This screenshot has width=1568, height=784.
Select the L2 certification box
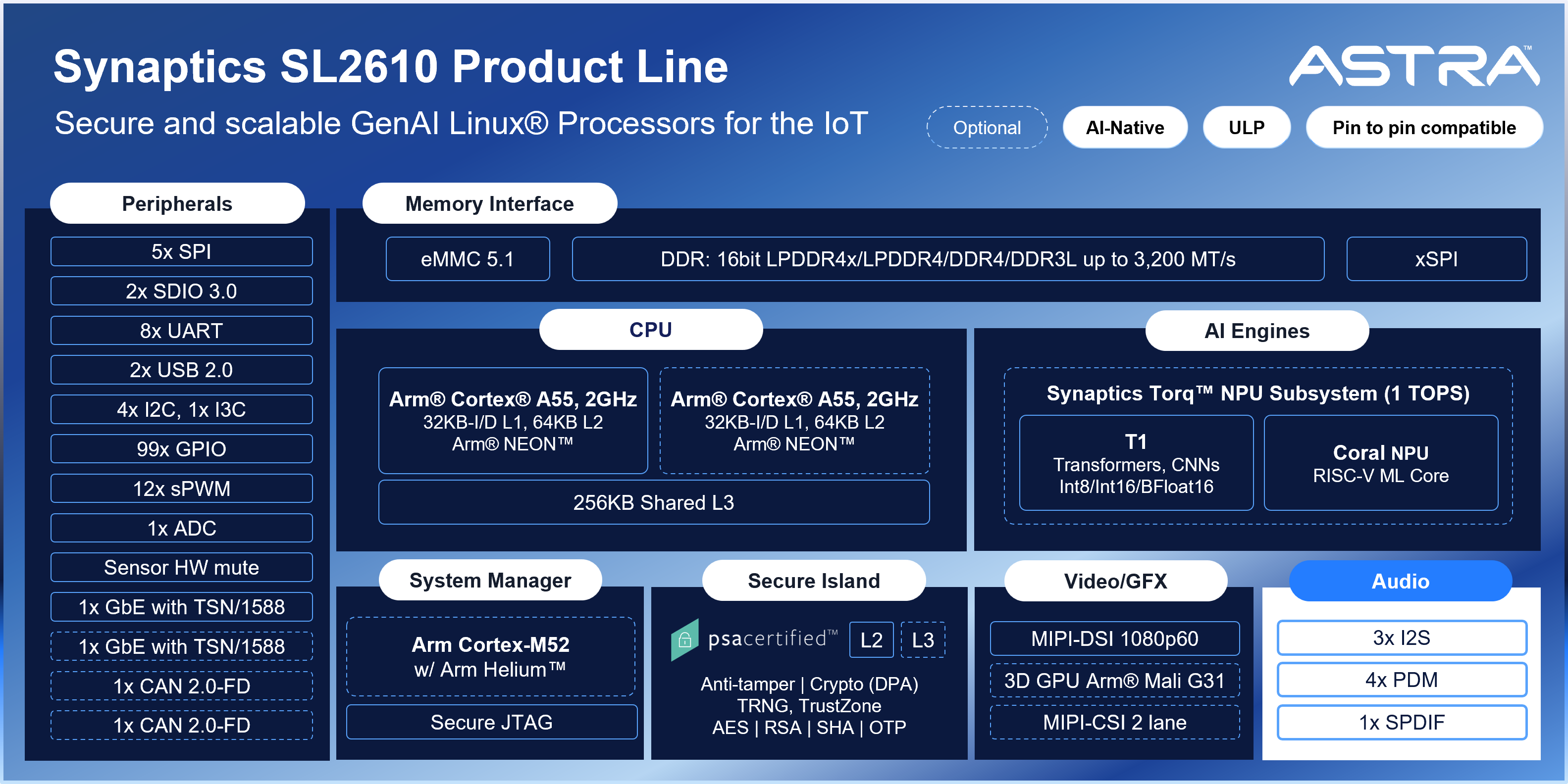(871, 640)
